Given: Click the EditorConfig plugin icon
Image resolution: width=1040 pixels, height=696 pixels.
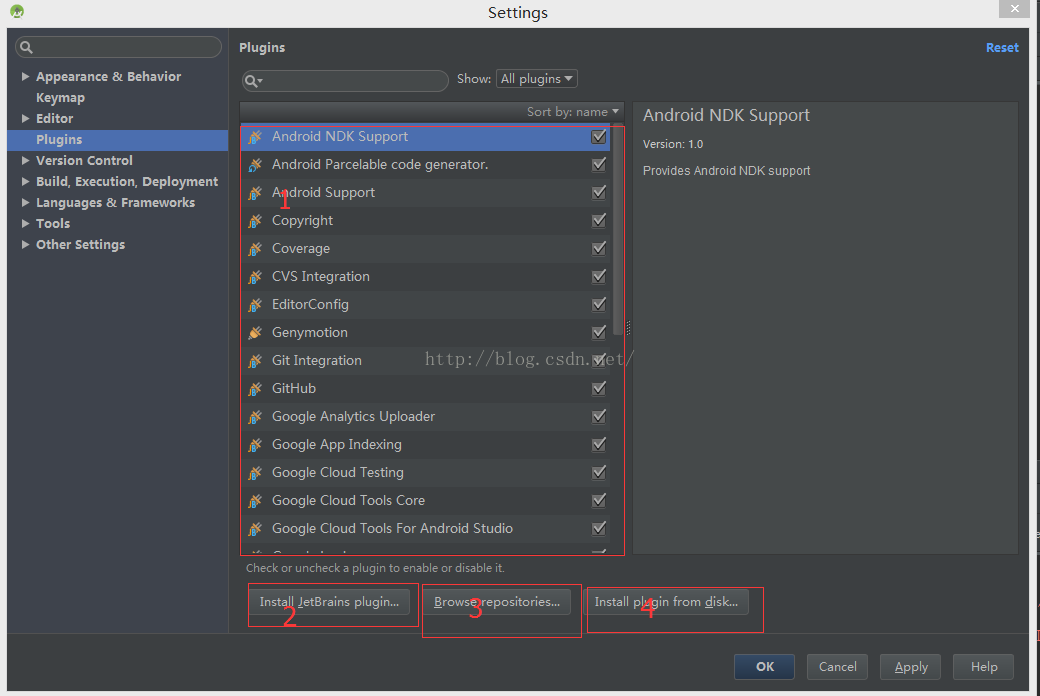Looking at the screenshot, I should 255,305.
